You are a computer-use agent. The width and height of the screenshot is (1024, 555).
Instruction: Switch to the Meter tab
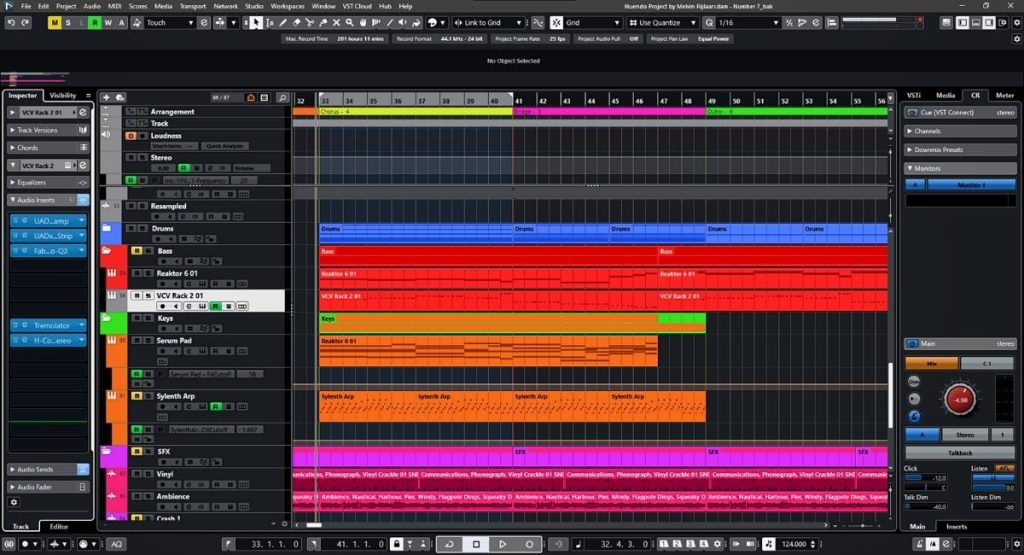click(1004, 95)
